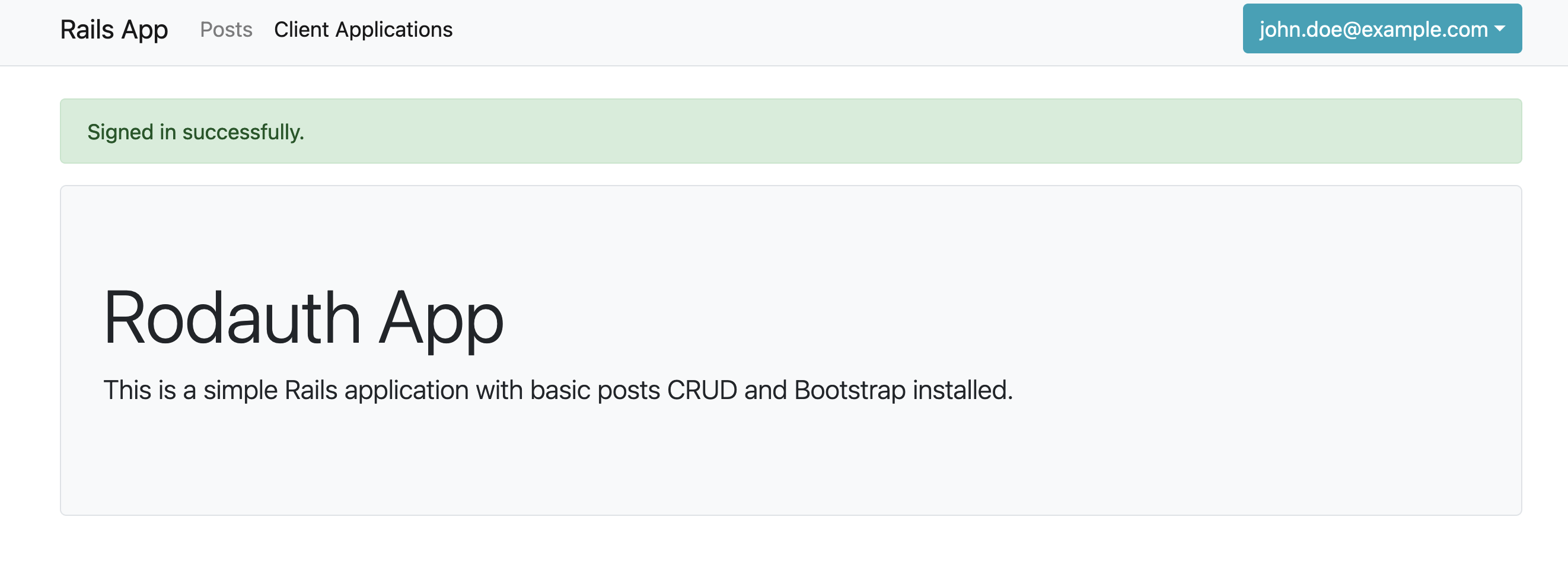This screenshot has width=1568, height=587.
Task: Click the description paragraph about posts CRUD
Action: point(557,391)
